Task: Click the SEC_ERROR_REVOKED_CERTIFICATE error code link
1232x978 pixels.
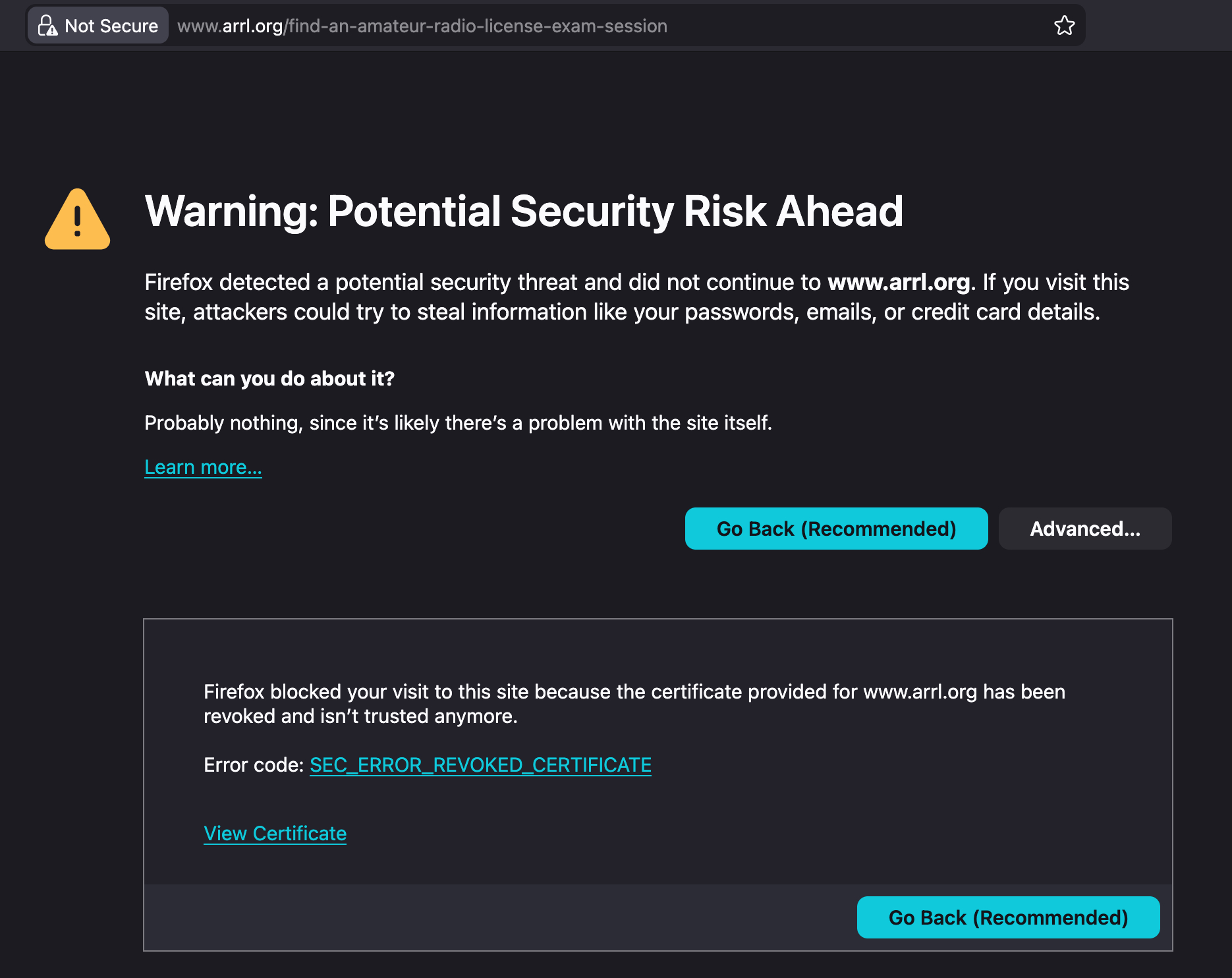Action: tap(480, 765)
